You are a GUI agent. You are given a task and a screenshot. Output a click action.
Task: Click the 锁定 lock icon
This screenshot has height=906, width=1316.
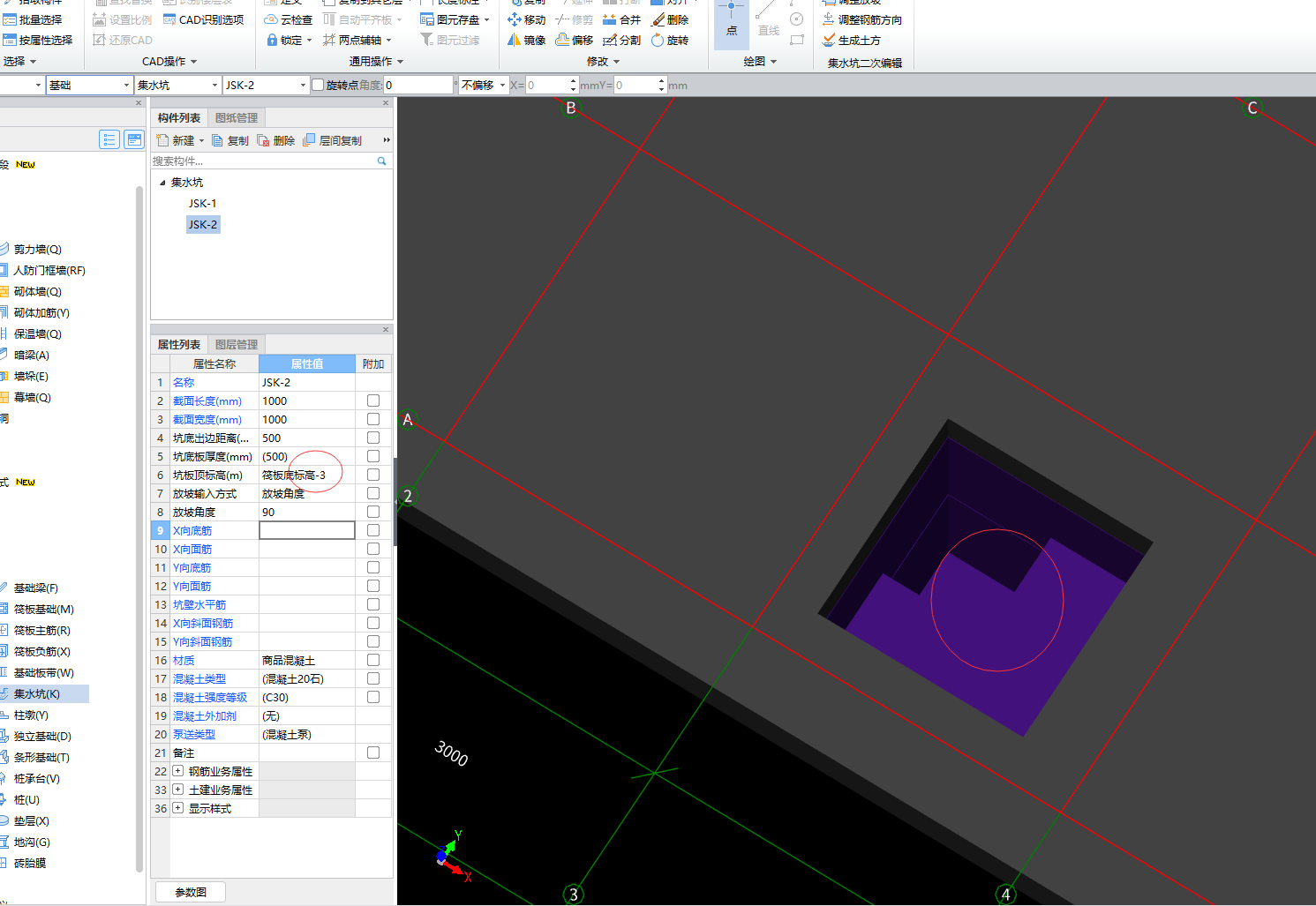pyautogui.click(x=272, y=40)
